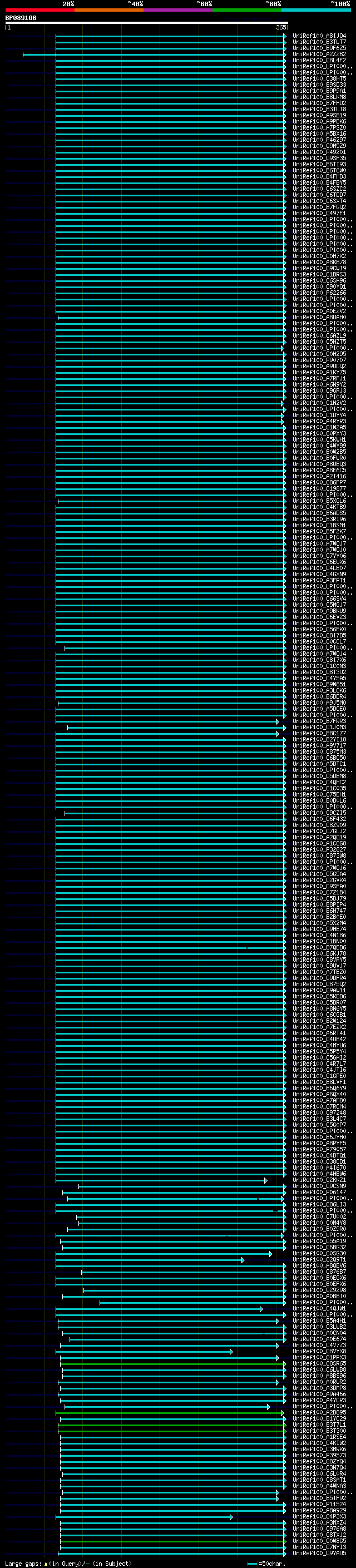
Task: Select hit label UniRef100_B5A4H1
Action: pos(319,1321)
